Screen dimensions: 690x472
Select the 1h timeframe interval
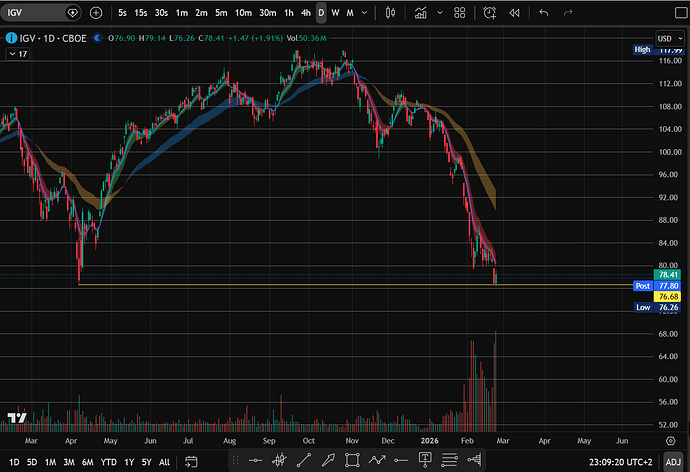(x=289, y=13)
